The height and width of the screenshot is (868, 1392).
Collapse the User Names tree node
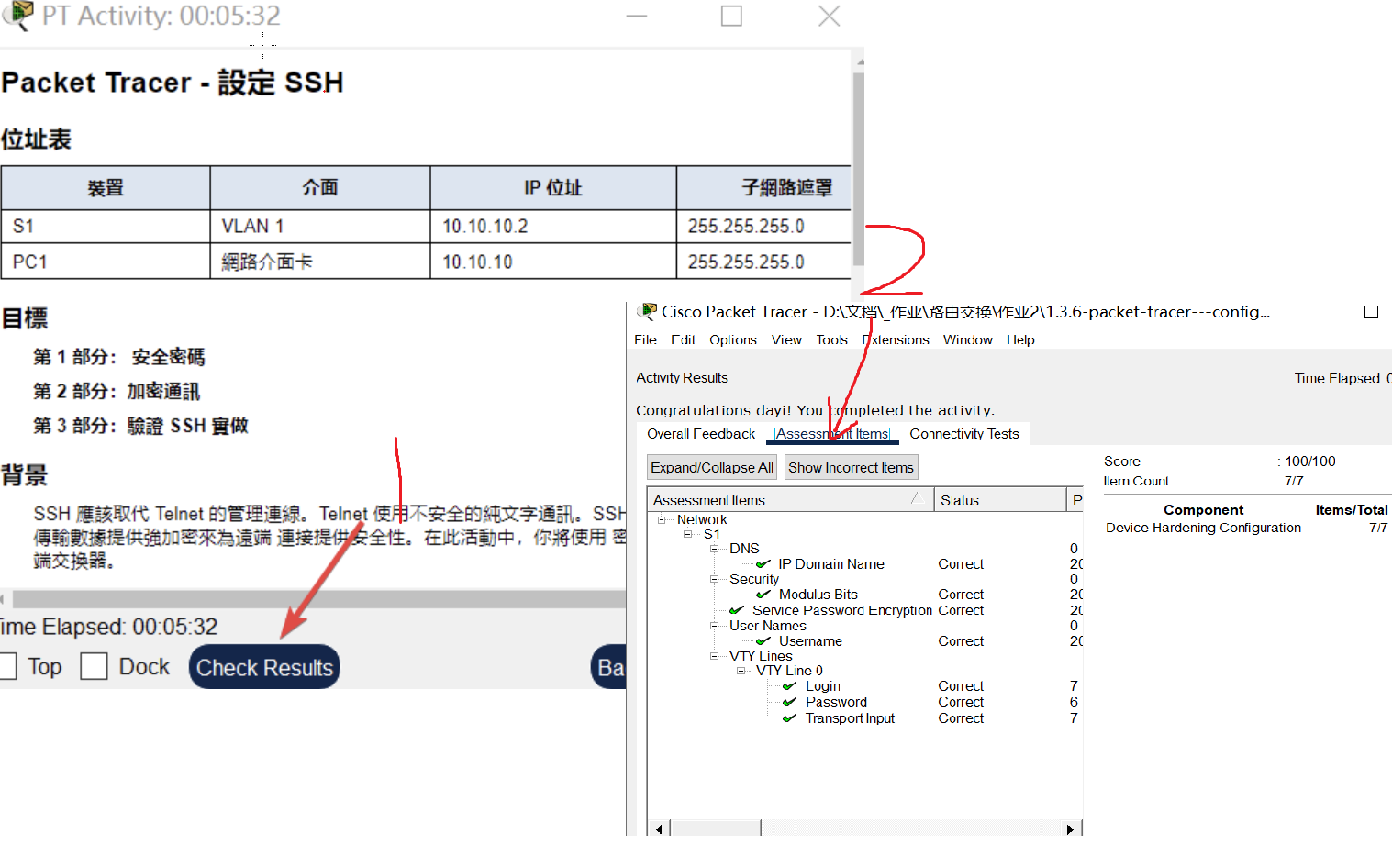coord(714,626)
